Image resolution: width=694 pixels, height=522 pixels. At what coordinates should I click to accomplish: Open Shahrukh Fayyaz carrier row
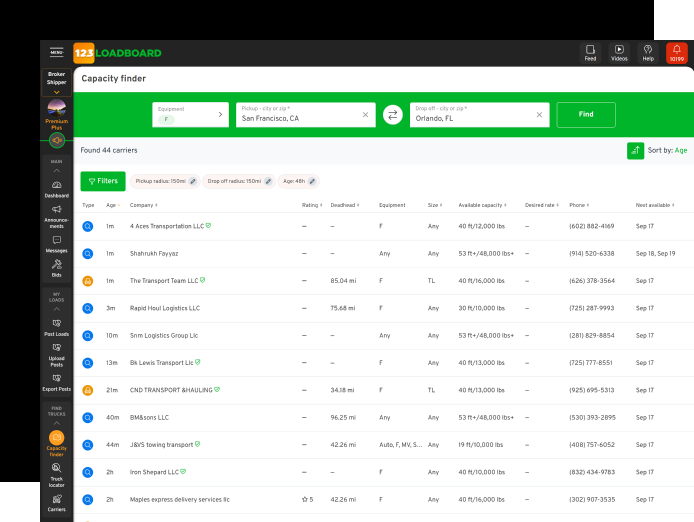(x=384, y=254)
